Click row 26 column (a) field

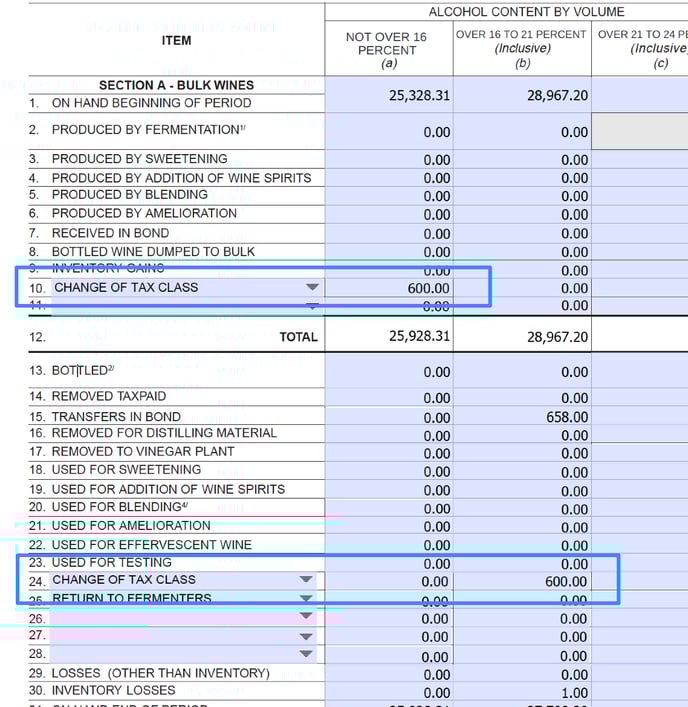(389, 618)
